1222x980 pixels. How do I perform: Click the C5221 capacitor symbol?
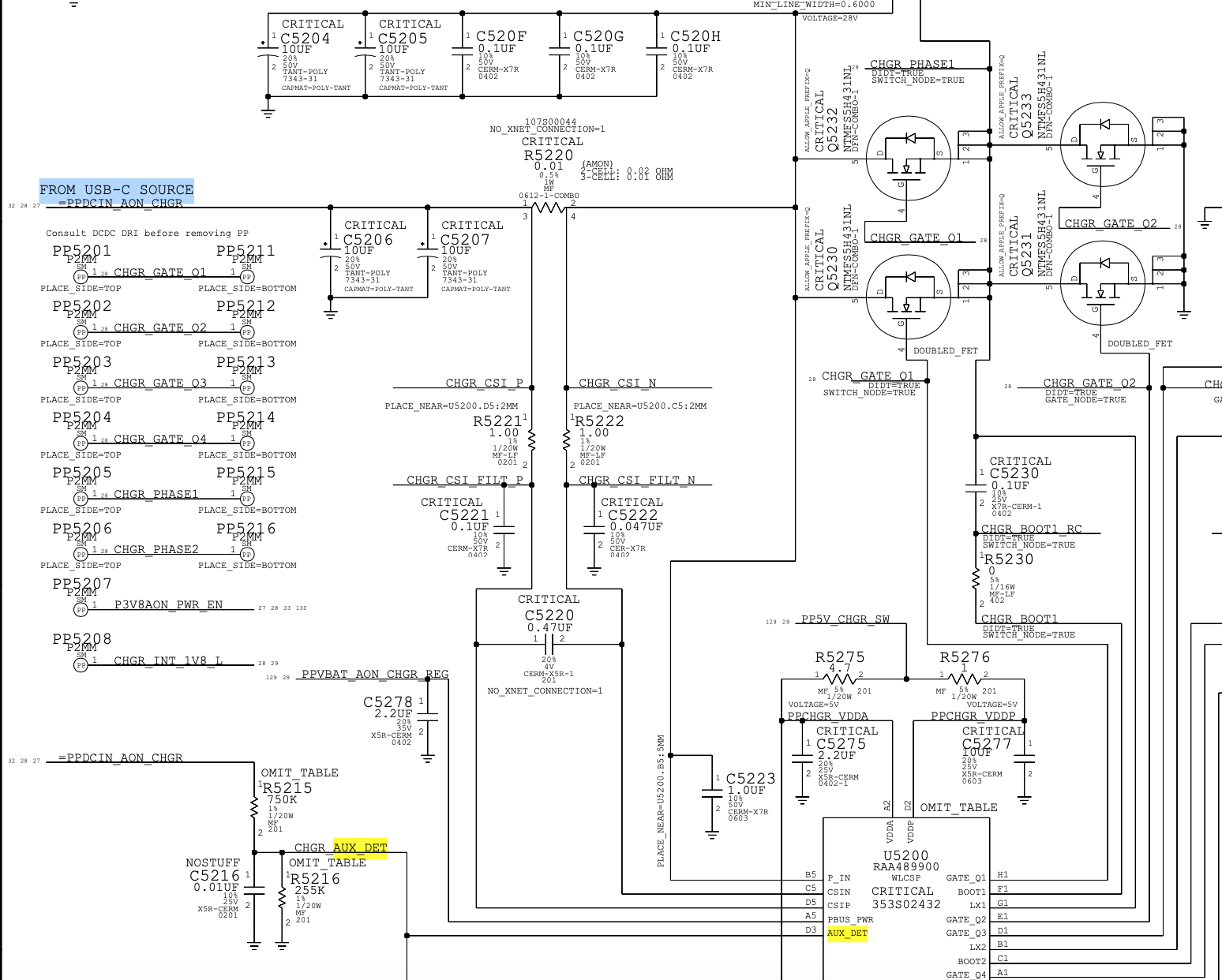(x=504, y=530)
